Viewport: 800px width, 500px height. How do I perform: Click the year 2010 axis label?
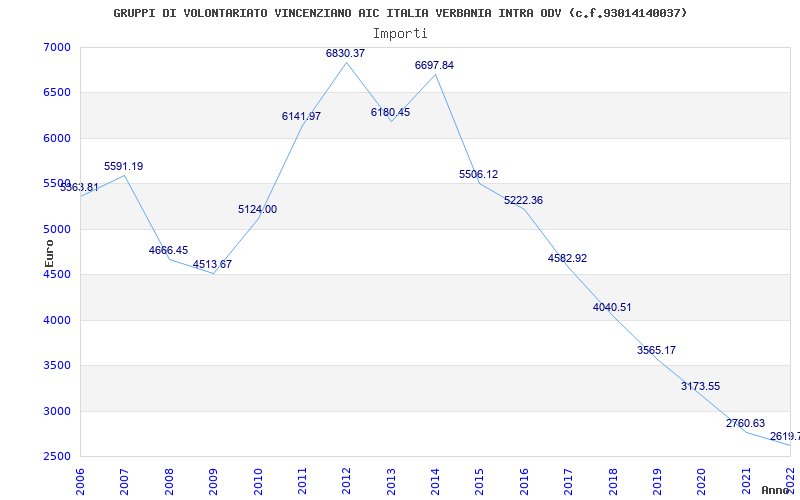[x=258, y=481]
